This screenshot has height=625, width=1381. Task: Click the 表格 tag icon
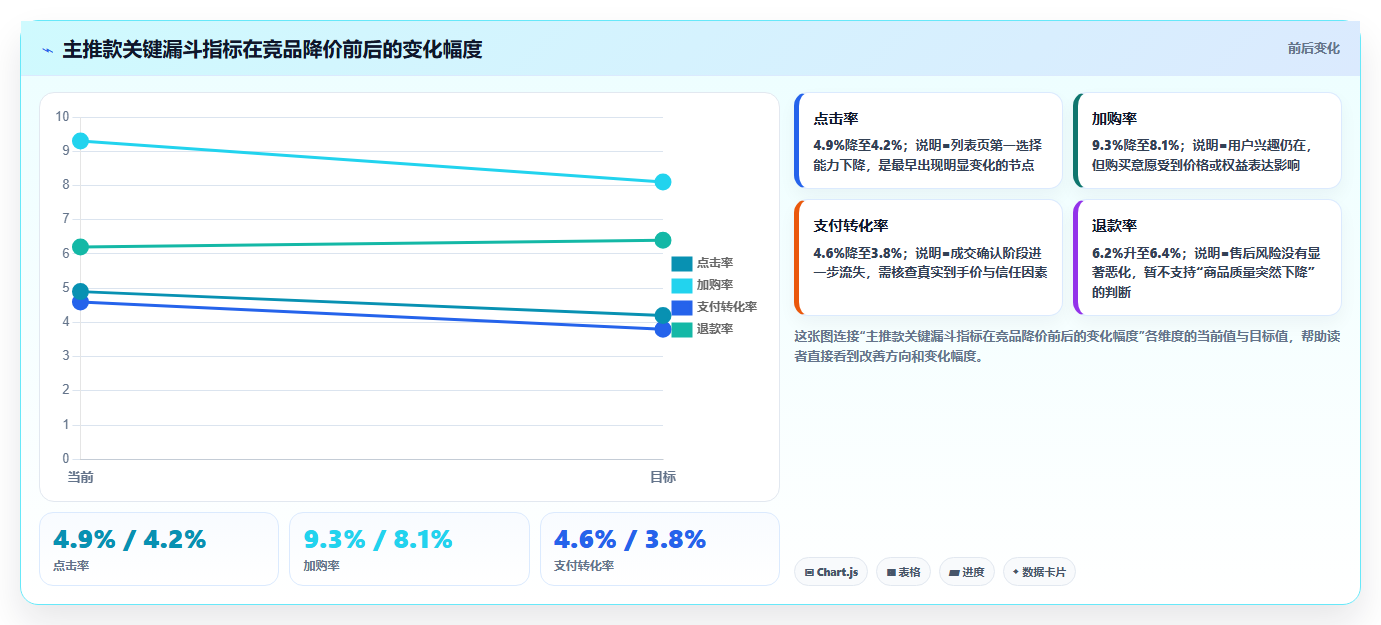pyautogui.click(x=891, y=573)
